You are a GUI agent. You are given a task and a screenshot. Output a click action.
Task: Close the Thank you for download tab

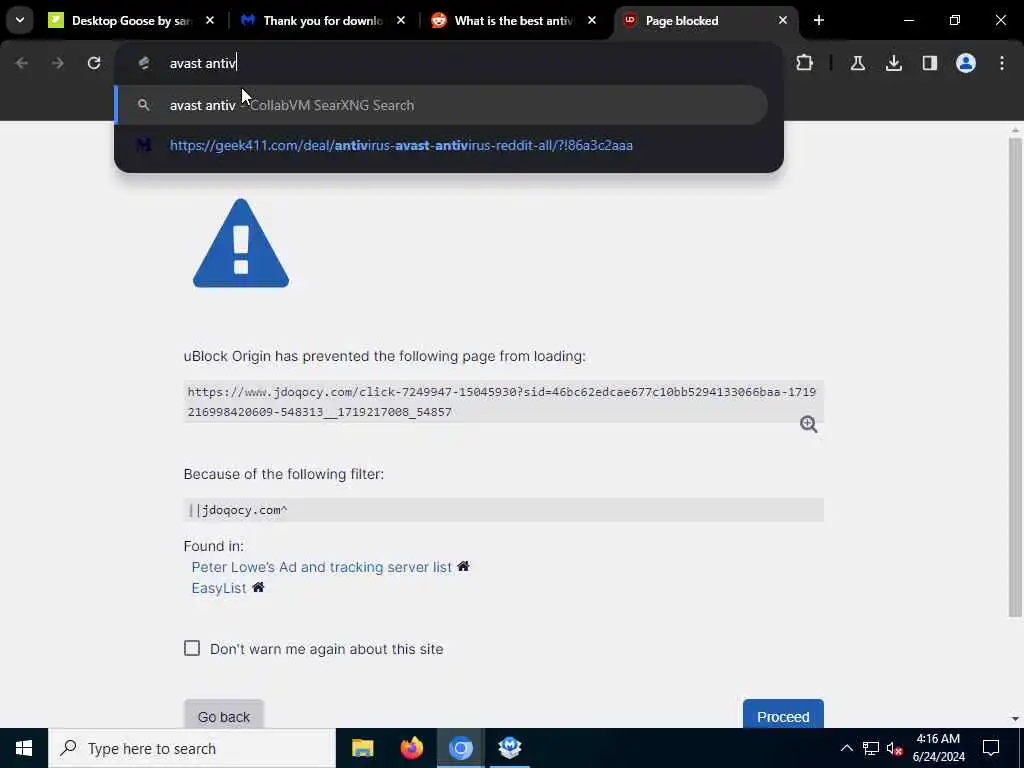[401, 21]
